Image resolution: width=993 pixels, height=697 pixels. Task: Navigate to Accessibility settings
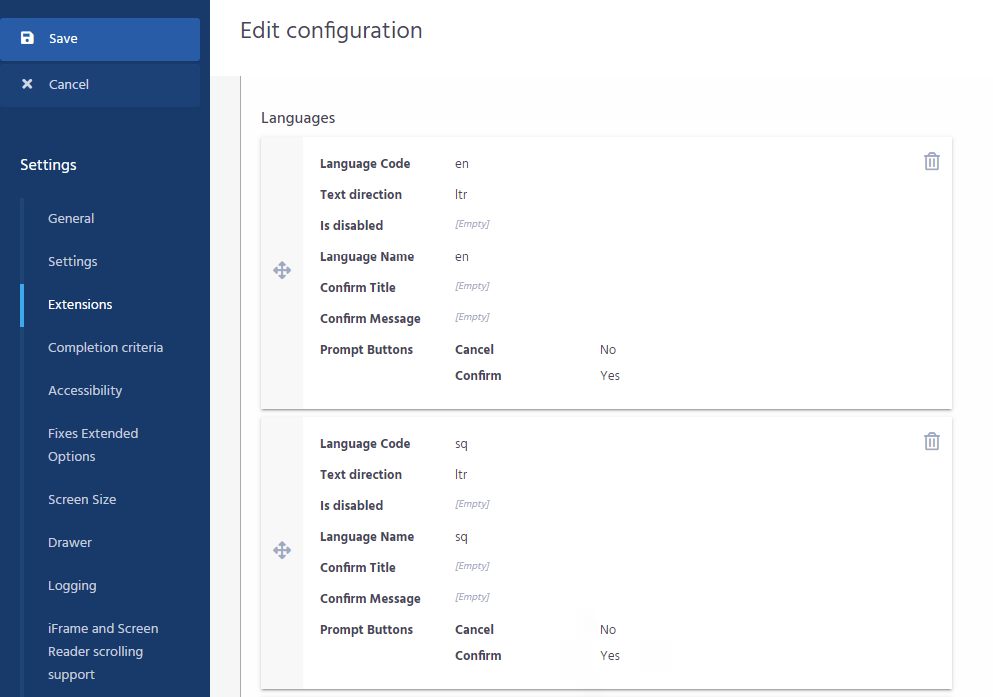[85, 390]
